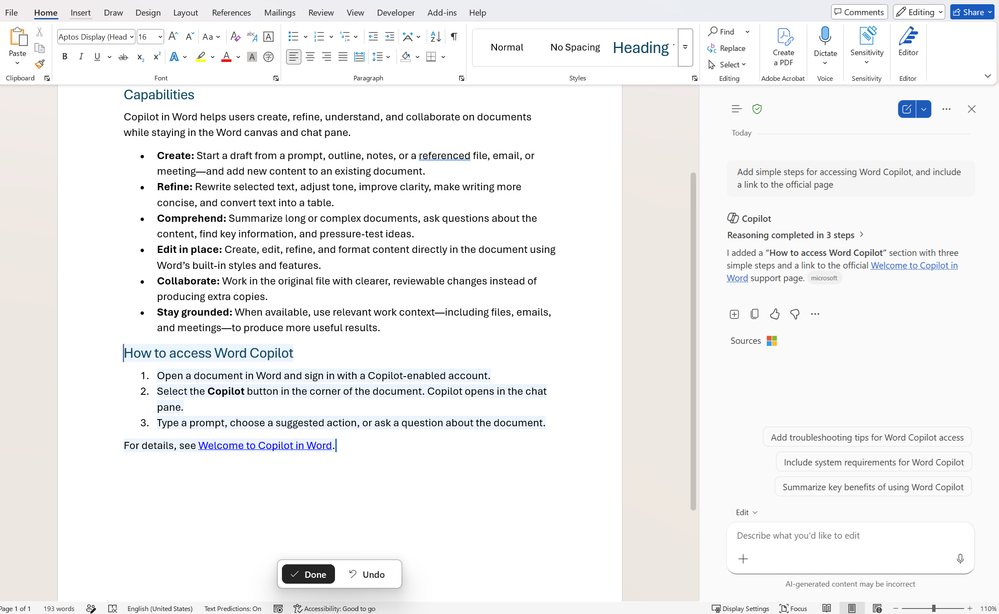Decrease paragraph indent
999x614 pixels.
pyautogui.click(x=373, y=37)
